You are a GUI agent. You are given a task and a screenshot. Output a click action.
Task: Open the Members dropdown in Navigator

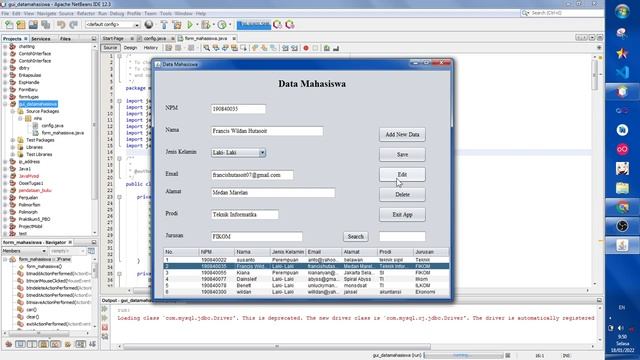point(24,251)
